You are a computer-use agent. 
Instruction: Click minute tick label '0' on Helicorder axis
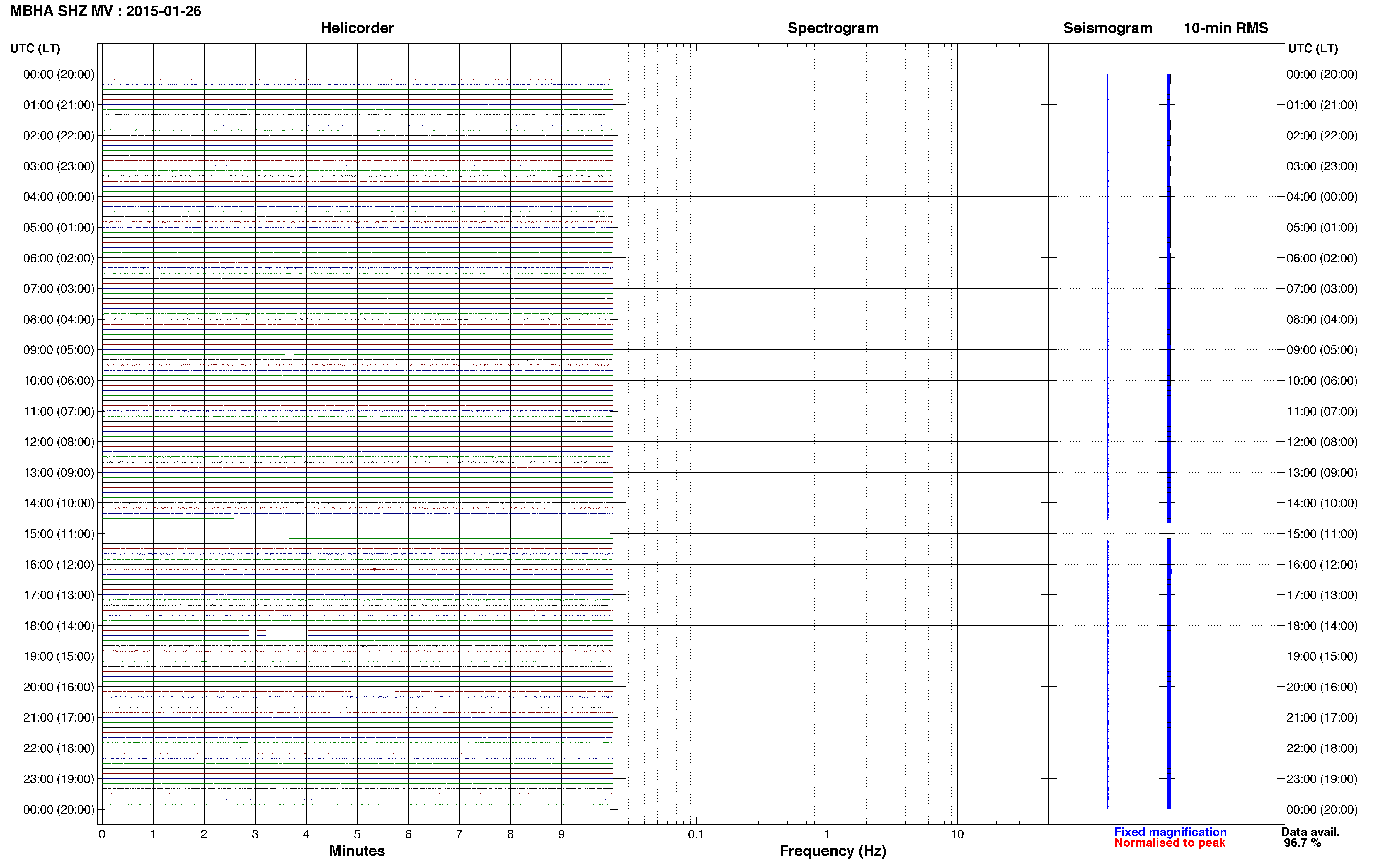pyautogui.click(x=102, y=834)
